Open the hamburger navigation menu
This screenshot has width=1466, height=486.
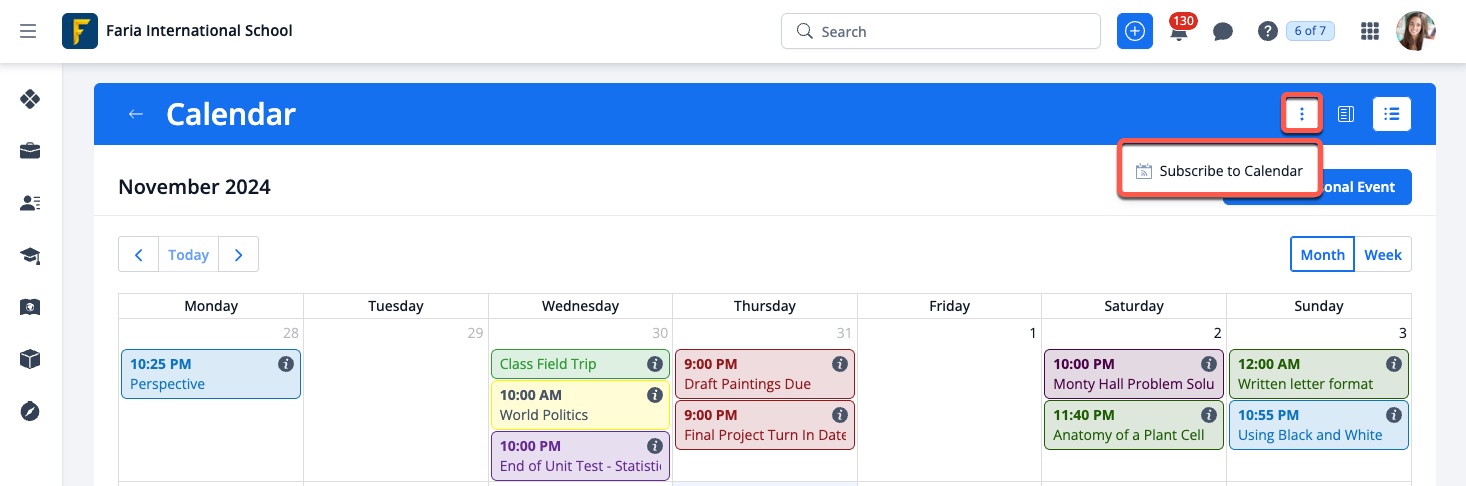pos(28,31)
